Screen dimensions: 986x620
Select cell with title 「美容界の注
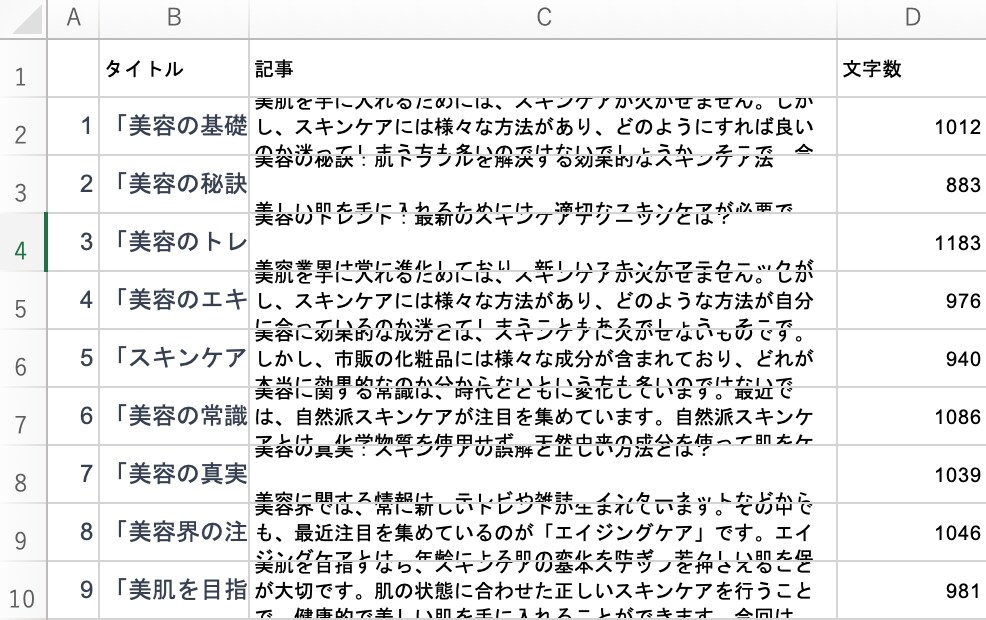click(174, 532)
